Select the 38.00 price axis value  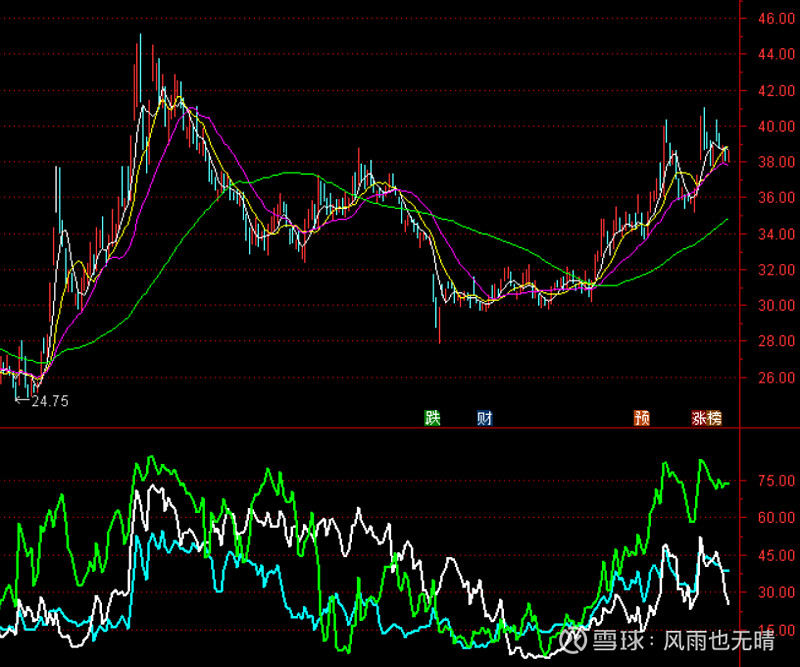[x=776, y=162]
